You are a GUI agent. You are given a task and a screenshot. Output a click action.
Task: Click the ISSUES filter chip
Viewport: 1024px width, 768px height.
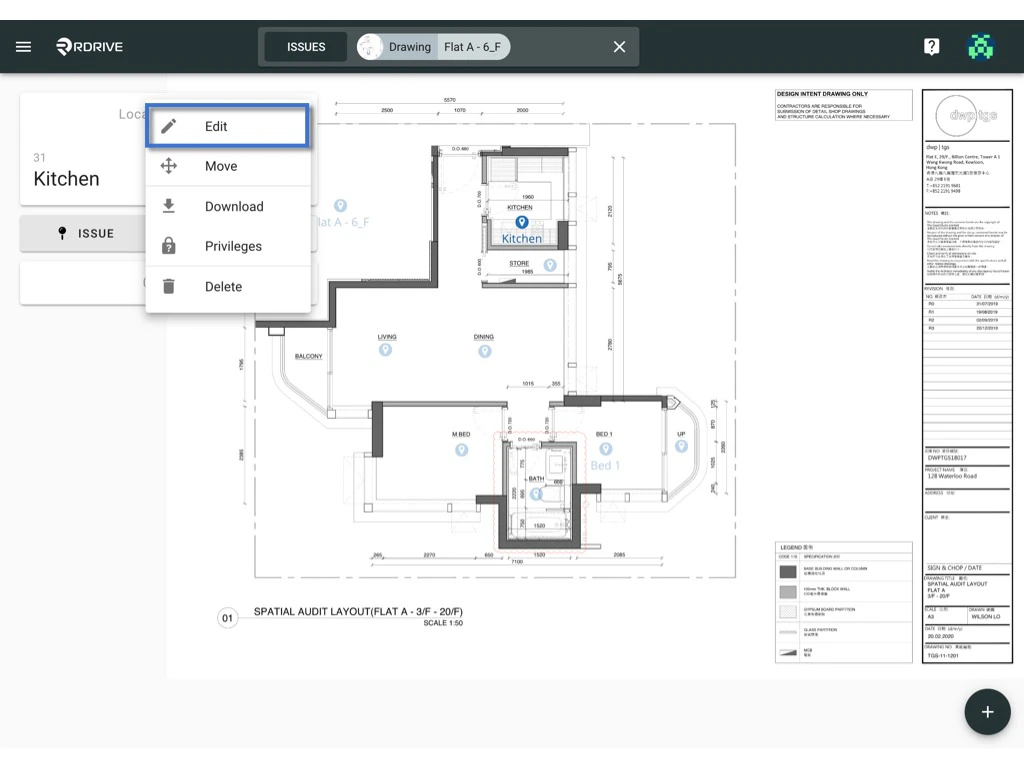click(x=306, y=47)
